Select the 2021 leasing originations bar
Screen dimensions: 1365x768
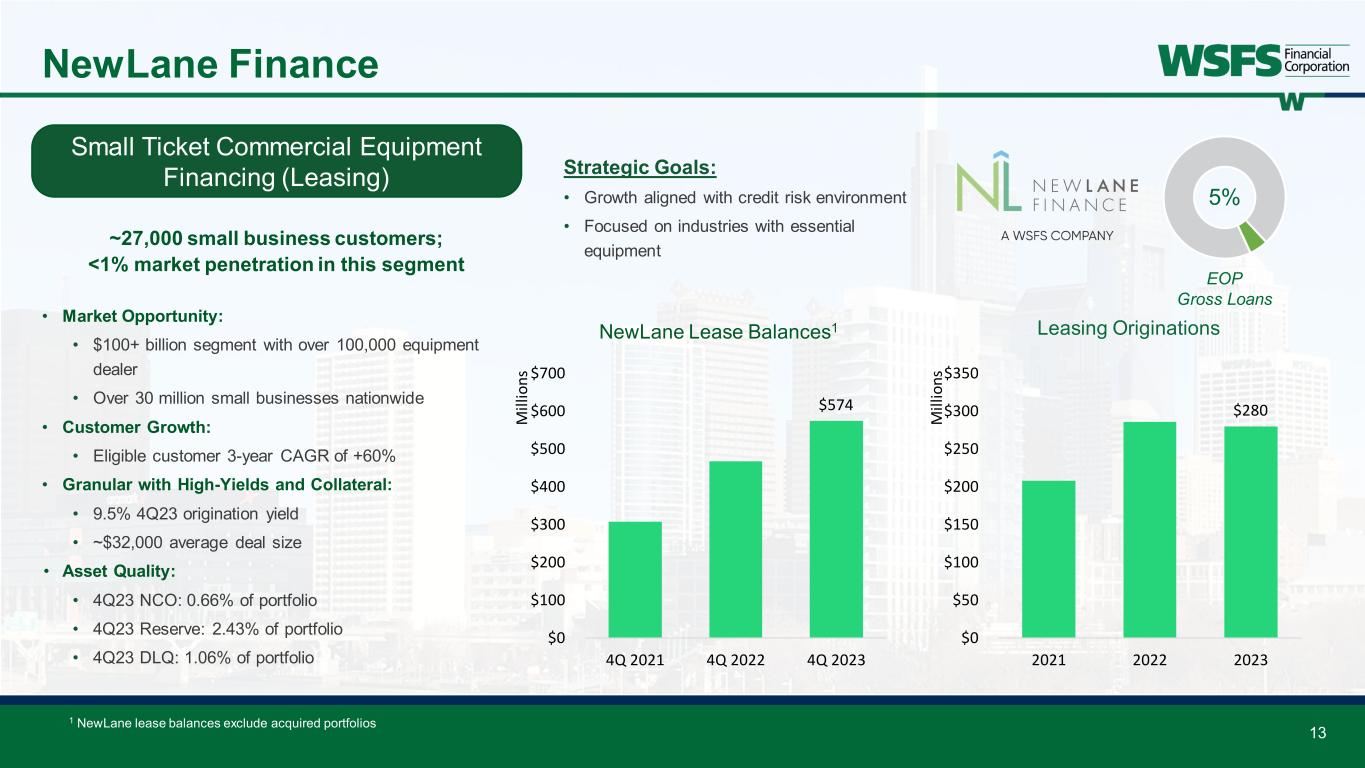pyautogui.click(x=1048, y=558)
